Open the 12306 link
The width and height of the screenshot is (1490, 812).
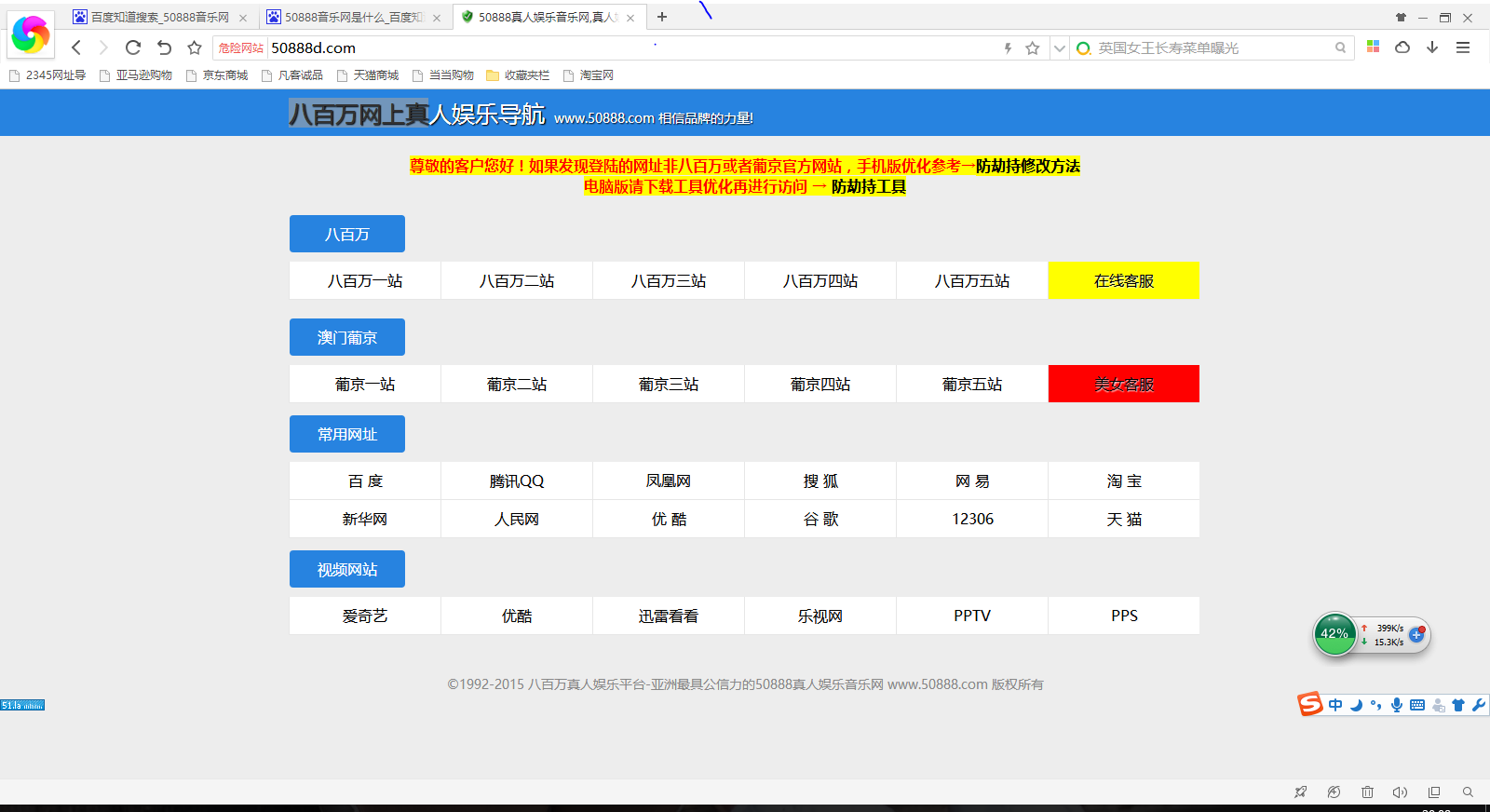(x=972, y=519)
